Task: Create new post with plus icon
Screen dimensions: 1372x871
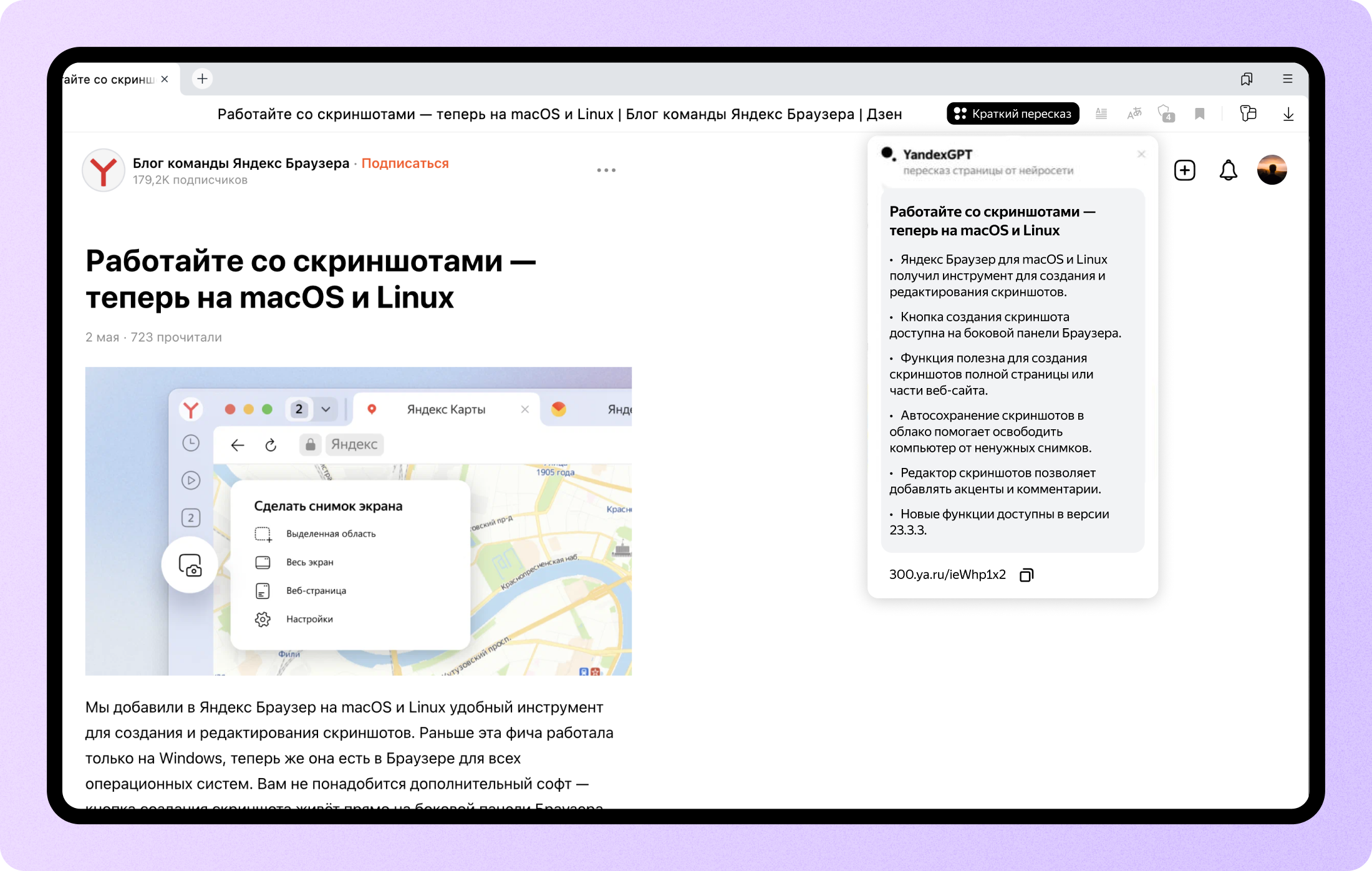Action: pyautogui.click(x=1184, y=170)
